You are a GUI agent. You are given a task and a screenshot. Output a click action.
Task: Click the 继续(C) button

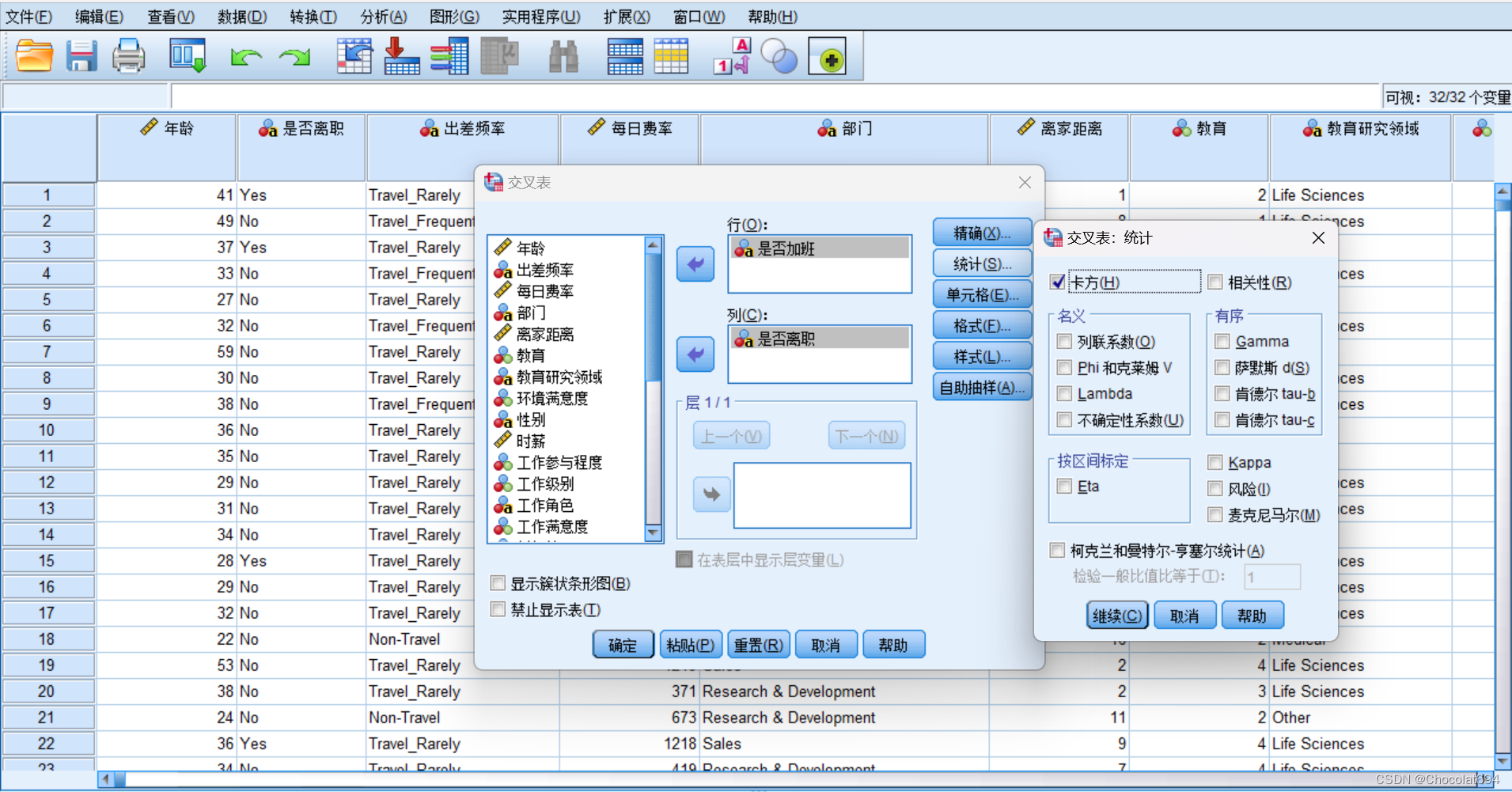coord(1116,615)
